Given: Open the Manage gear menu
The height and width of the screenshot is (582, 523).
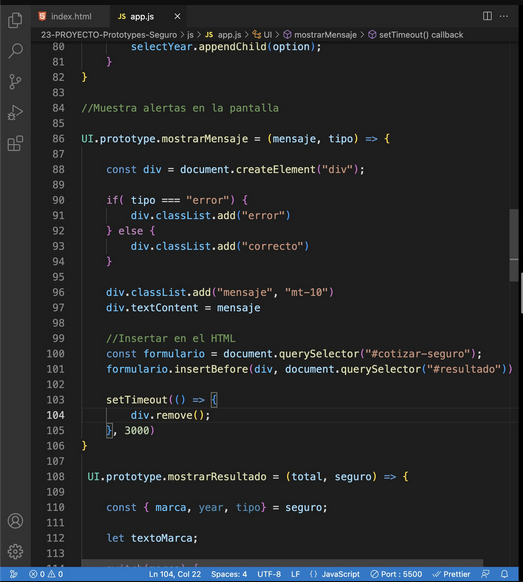Looking at the screenshot, I should pyautogui.click(x=15, y=552).
